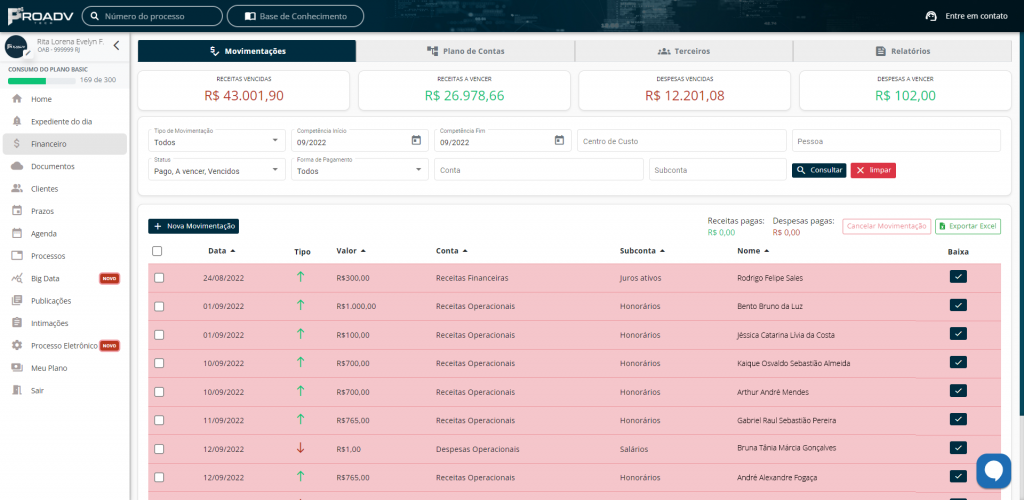Click the ProAdv logo
This screenshot has height=500, width=1024.
[40, 16]
